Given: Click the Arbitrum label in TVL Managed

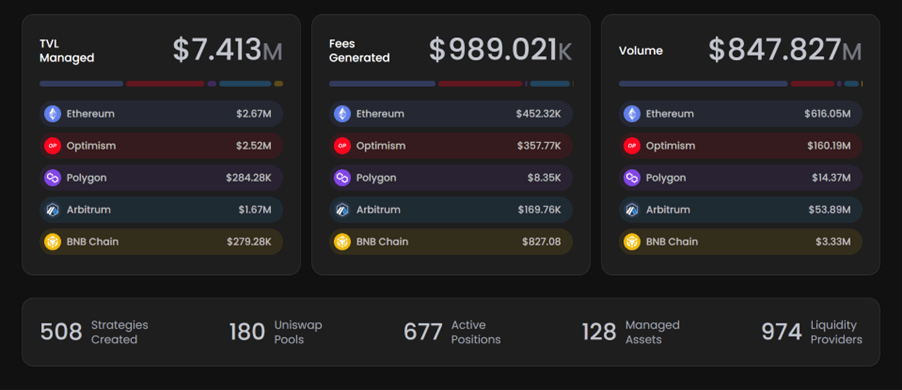Looking at the screenshot, I should click(x=89, y=210).
